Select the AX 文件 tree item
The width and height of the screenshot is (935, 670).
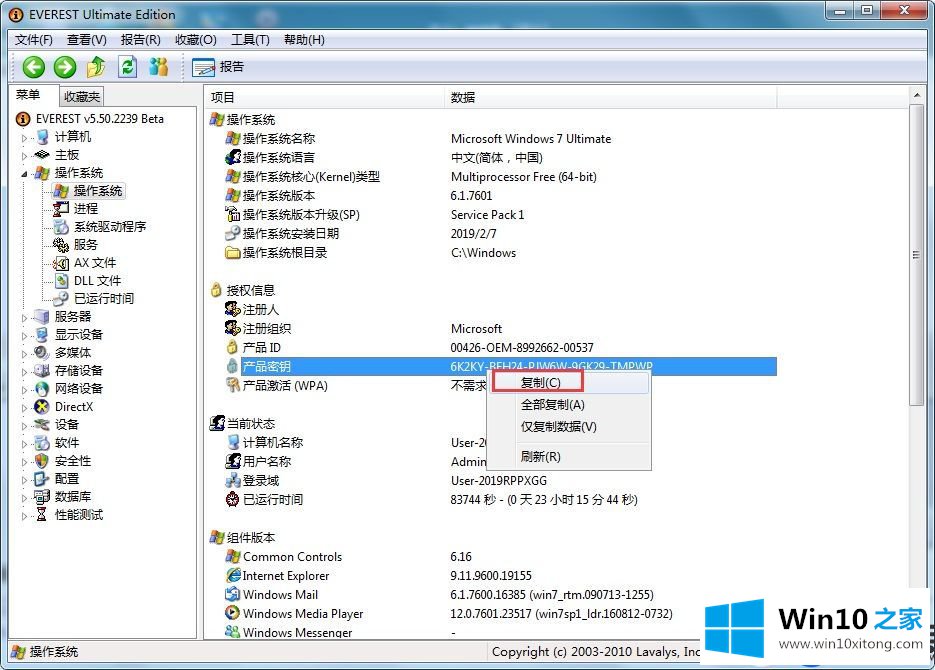95,262
